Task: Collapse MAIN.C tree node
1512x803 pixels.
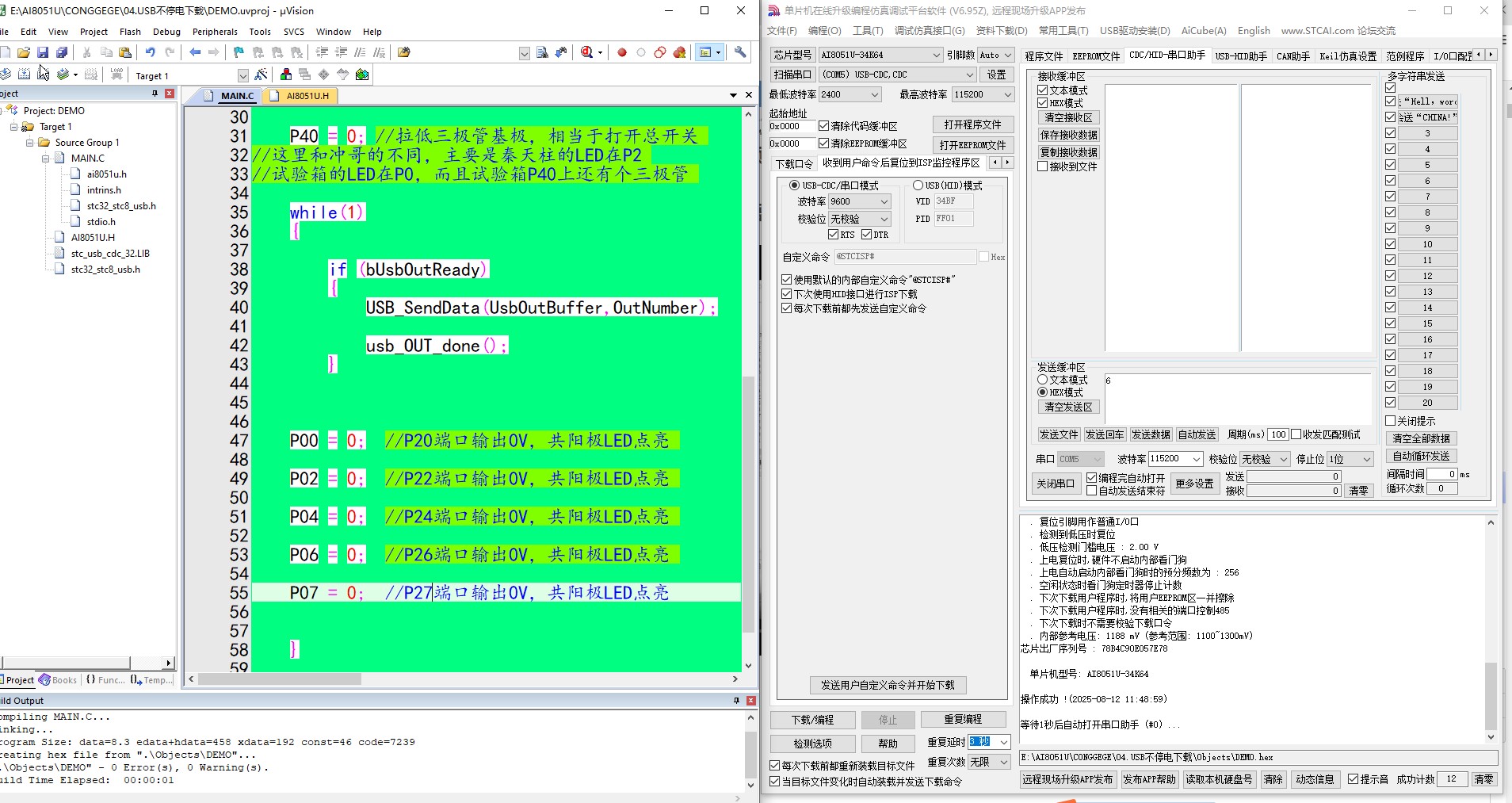Action: click(46, 159)
